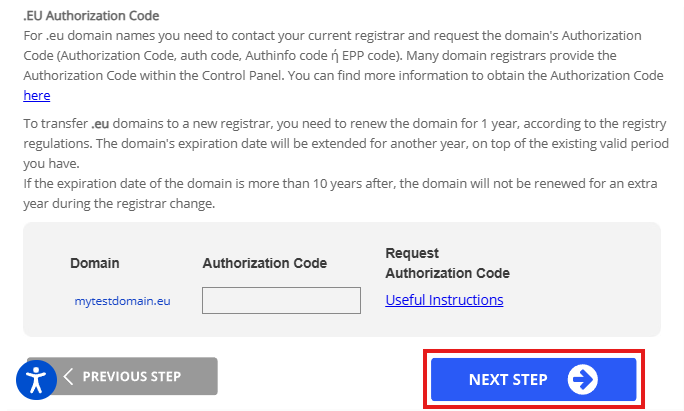
Task: Click the left chevron on Previous Step
Action: click(x=68, y=377)
